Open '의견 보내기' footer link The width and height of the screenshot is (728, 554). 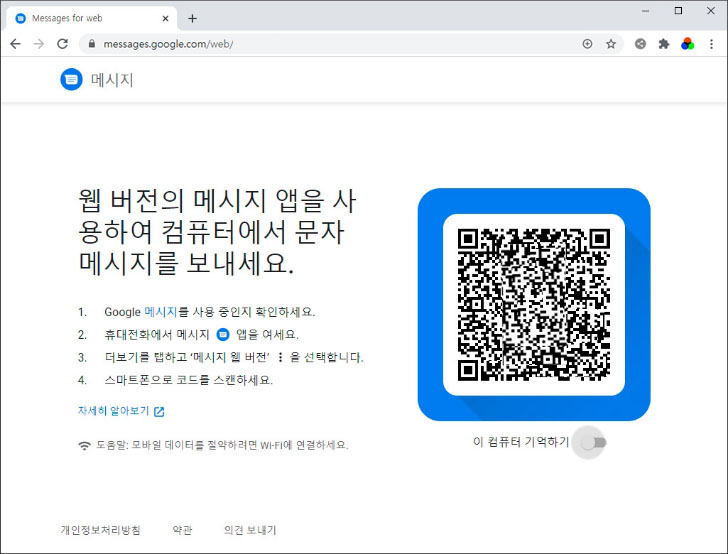250,530
